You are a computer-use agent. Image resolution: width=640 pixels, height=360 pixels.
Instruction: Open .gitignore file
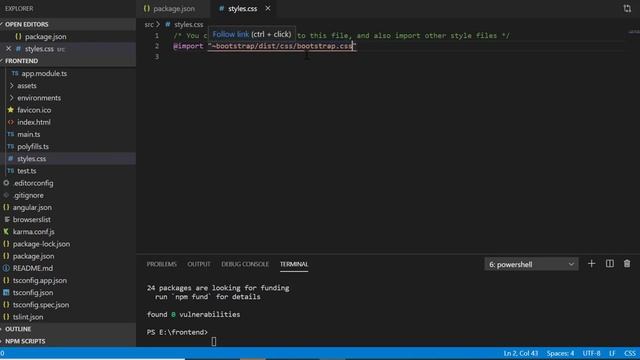28,196
